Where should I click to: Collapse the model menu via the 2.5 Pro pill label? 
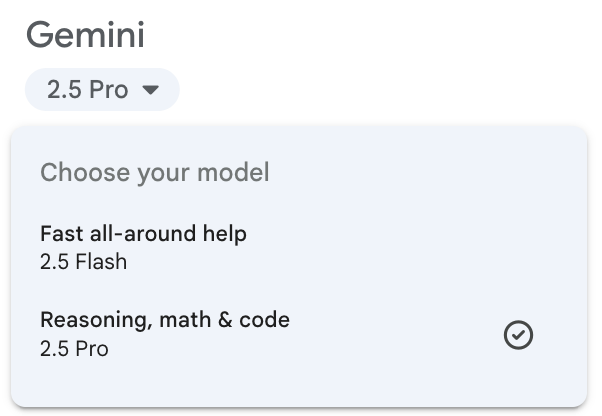pyautogui.click(x=88, y=90)
